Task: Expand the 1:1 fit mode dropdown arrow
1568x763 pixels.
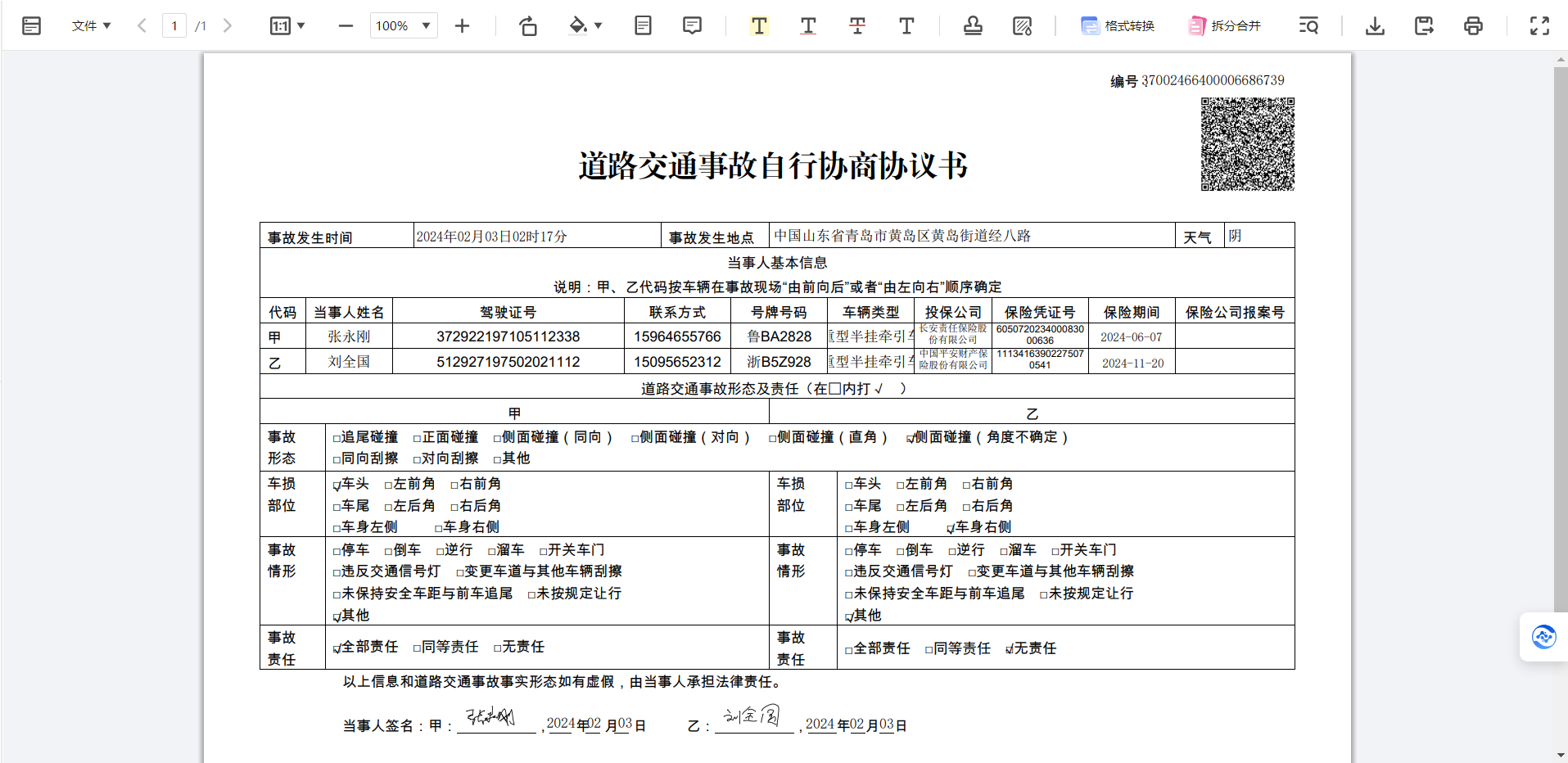Action: pos(301,26)
